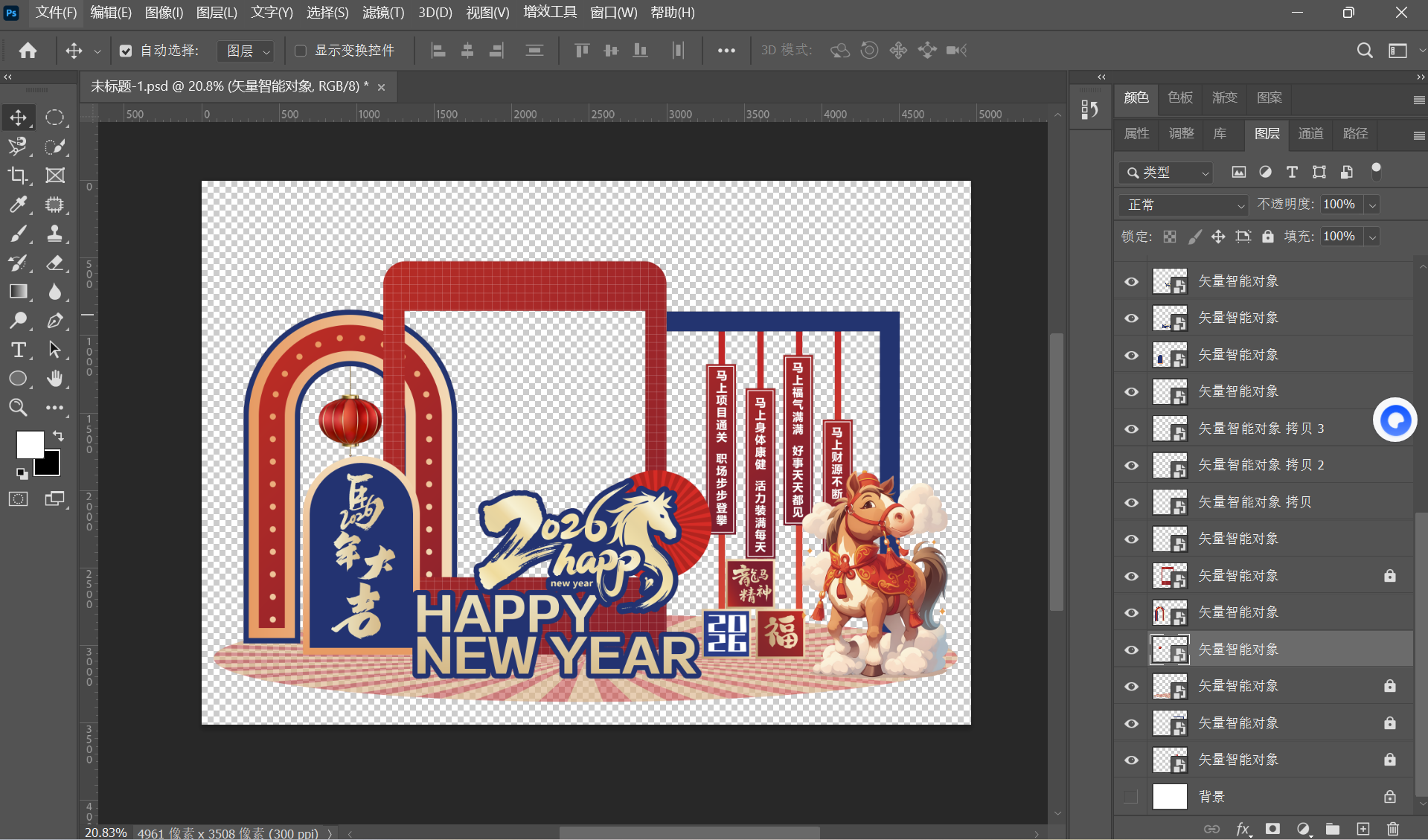
Task: Pick the Eyedropper tool
Action: [x=18, y=205]
